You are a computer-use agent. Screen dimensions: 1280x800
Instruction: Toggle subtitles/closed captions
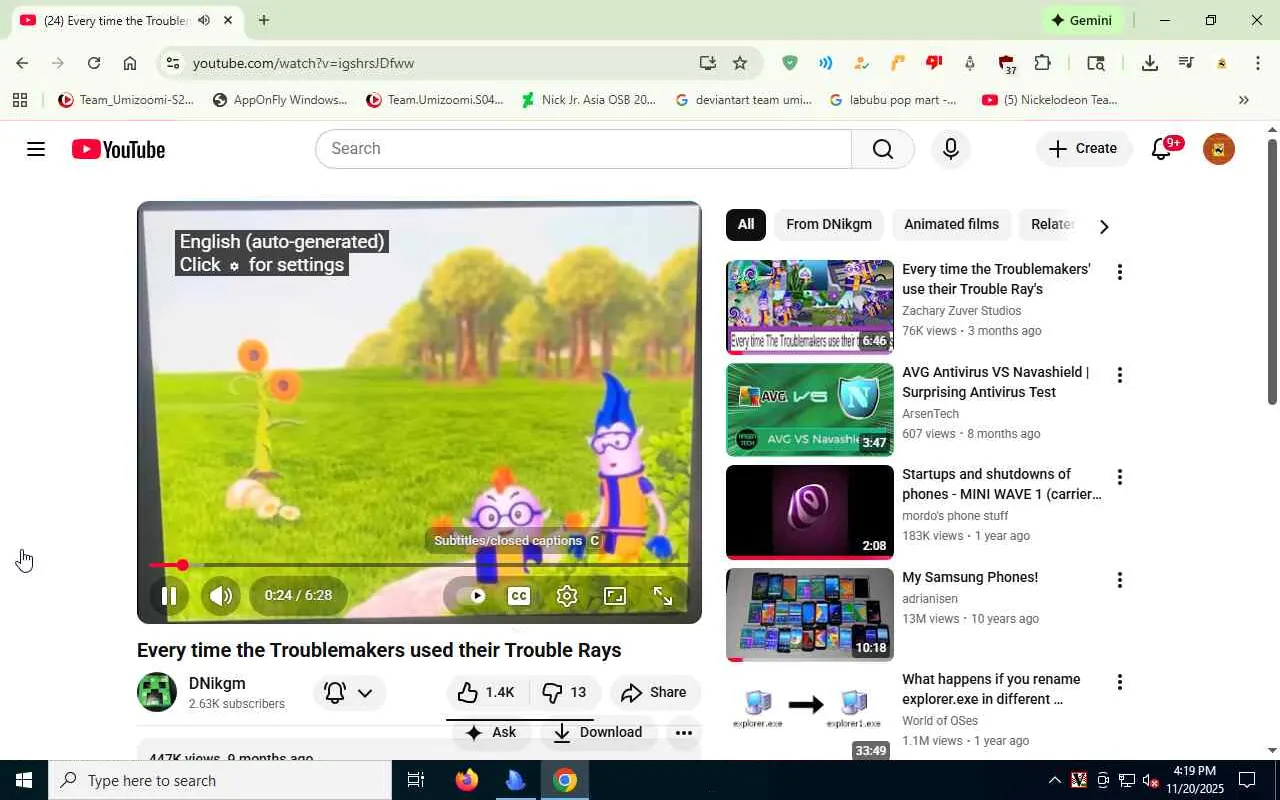point(518,596)
